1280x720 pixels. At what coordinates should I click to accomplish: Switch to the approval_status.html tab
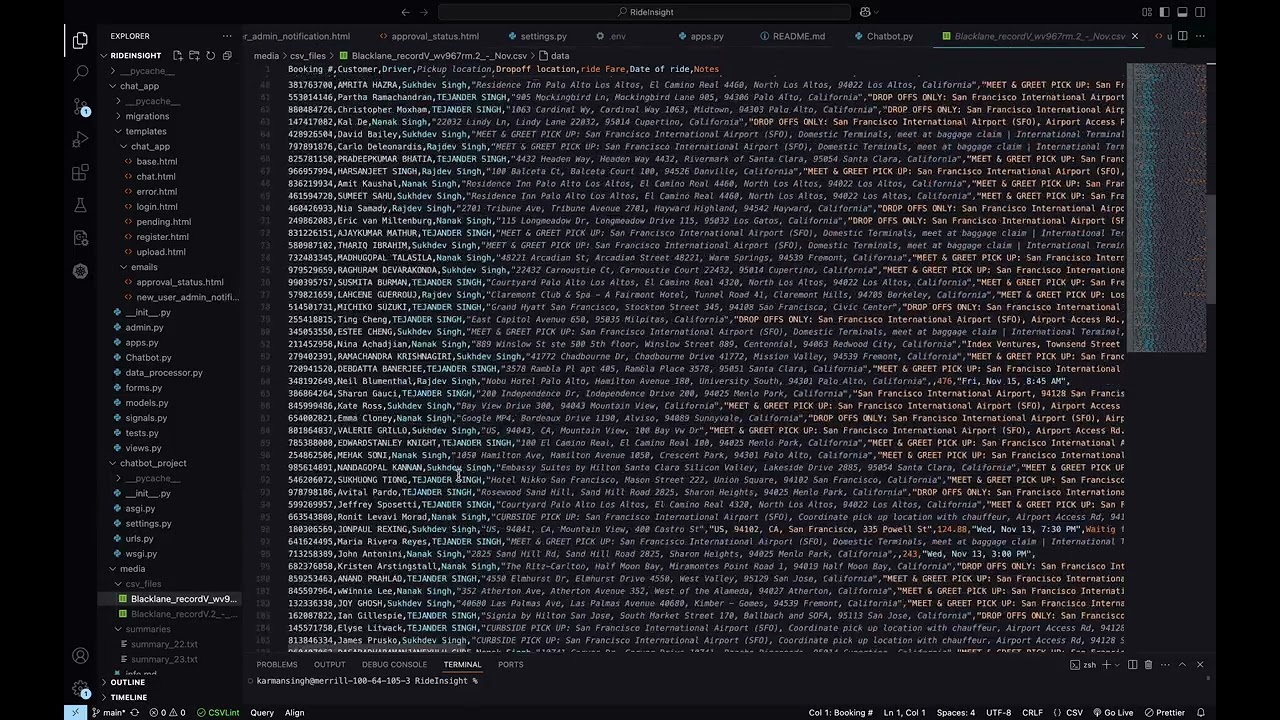433,36
